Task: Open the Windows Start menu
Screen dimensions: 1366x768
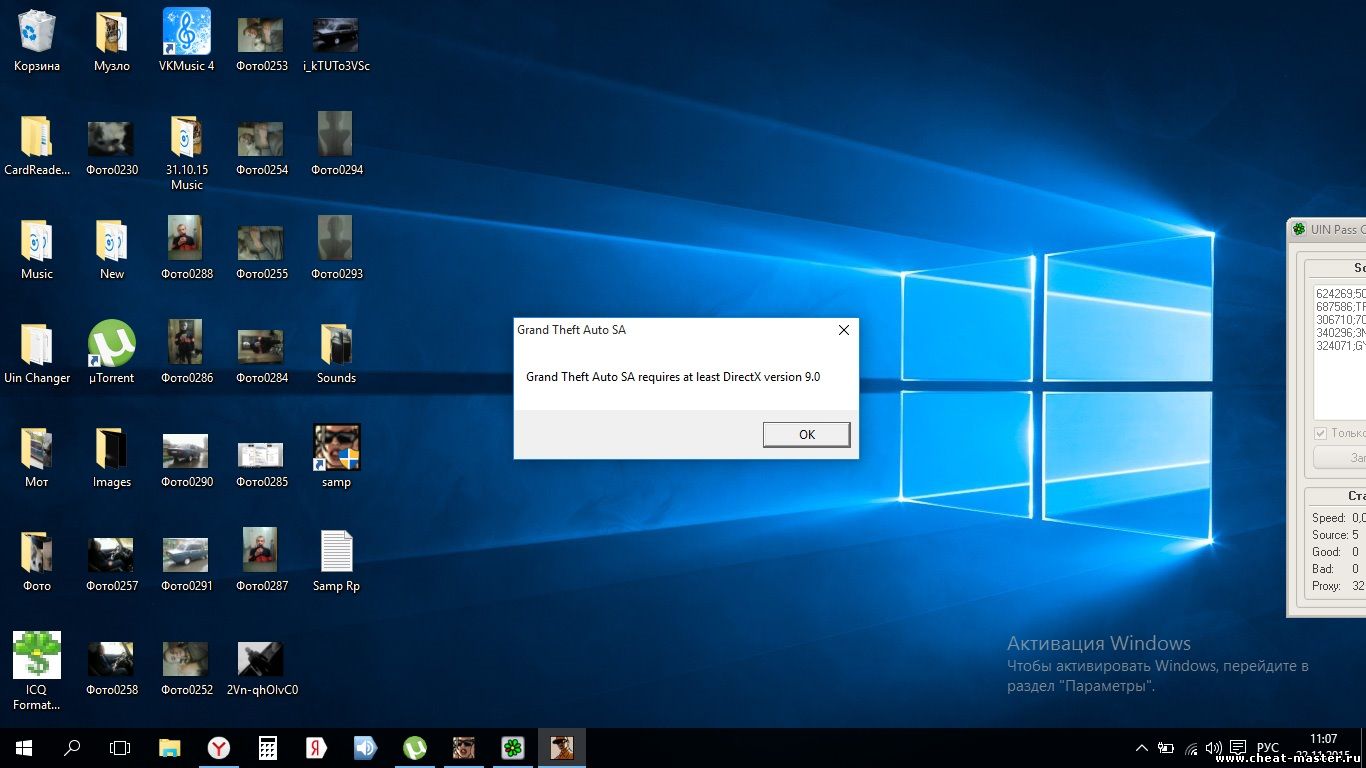Action: [x=24, y=748]
